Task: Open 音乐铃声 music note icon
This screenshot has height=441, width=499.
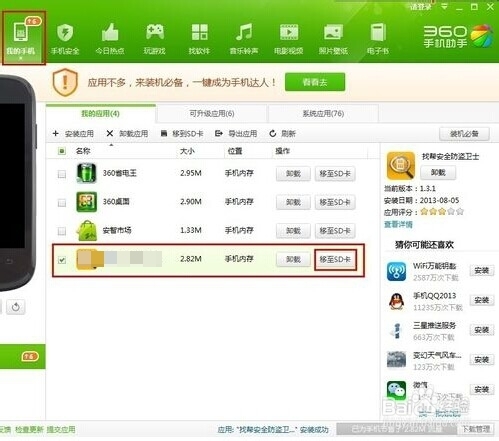Action: pyautogui.click(x=244, y=33)
